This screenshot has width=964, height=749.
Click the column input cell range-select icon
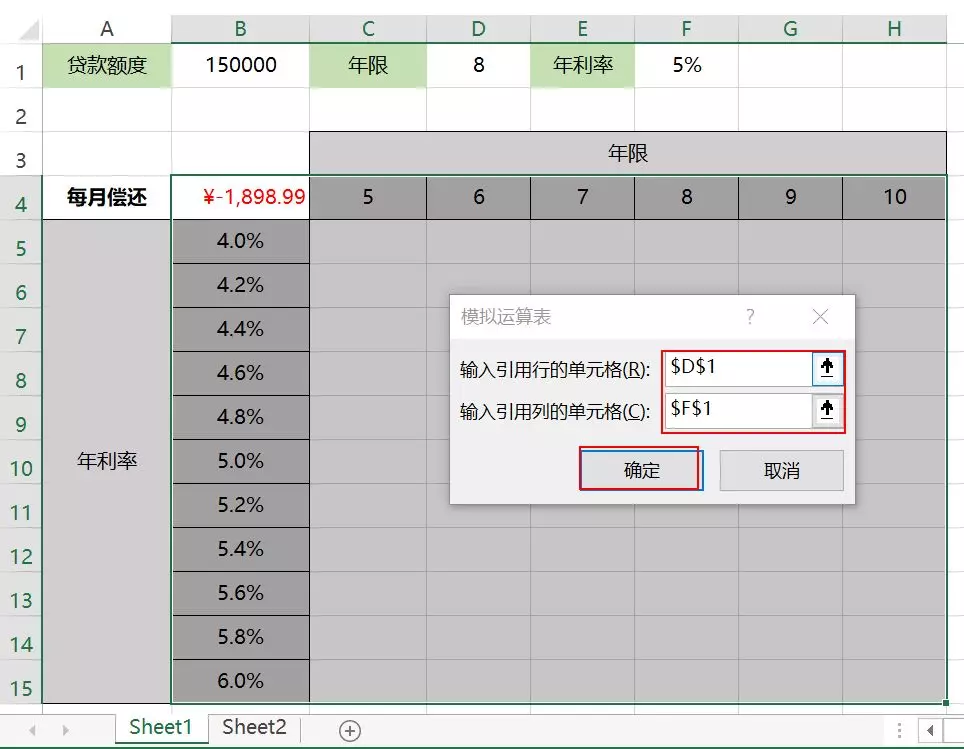pos(827,410)
